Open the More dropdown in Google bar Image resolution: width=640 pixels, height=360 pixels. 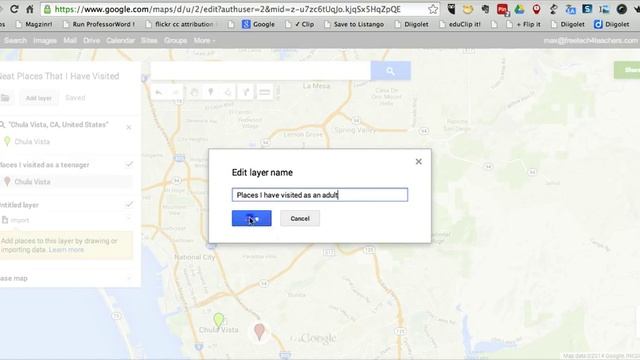click(204, 40)
